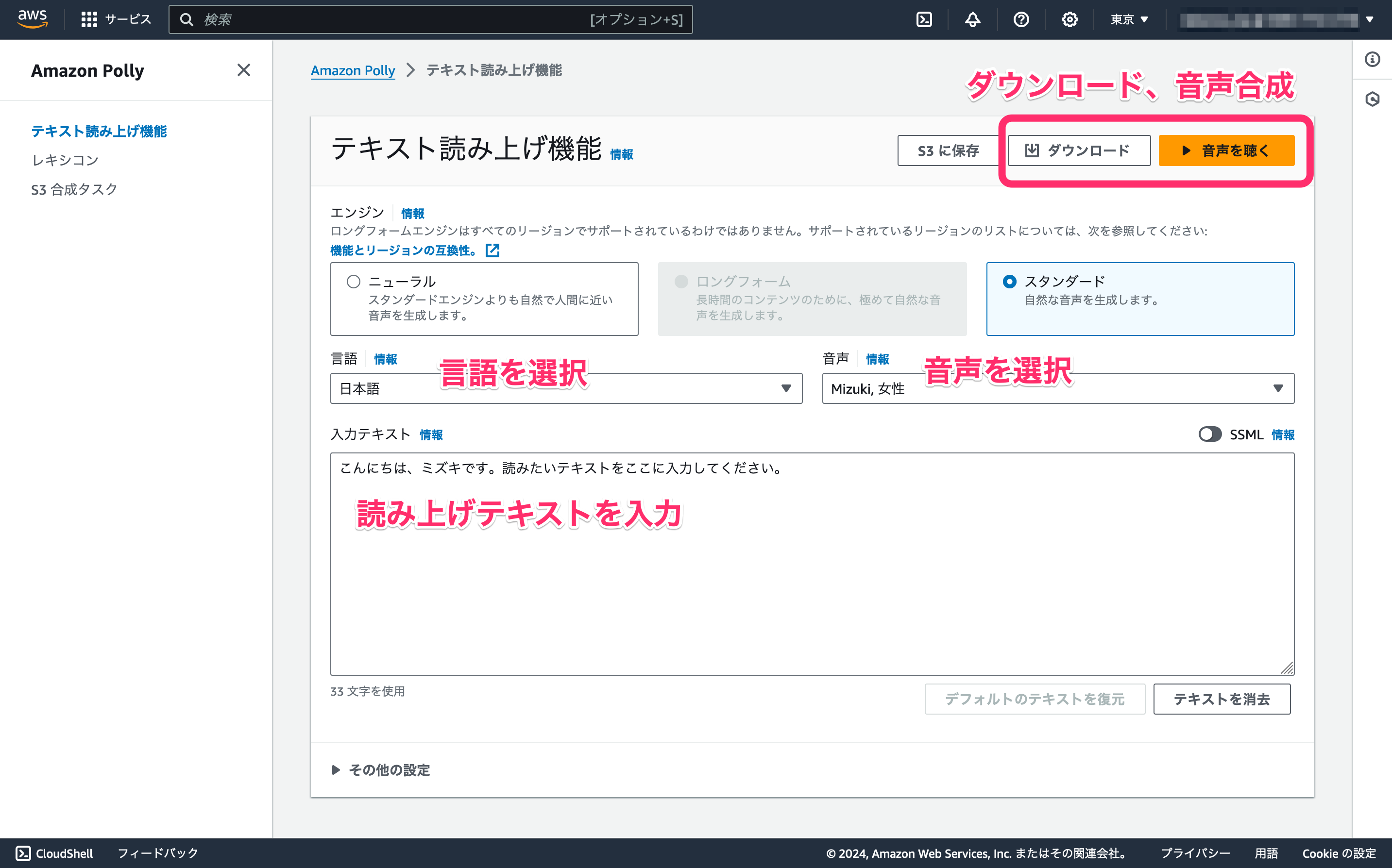Open the settings gear icon

coord(1069,19)
